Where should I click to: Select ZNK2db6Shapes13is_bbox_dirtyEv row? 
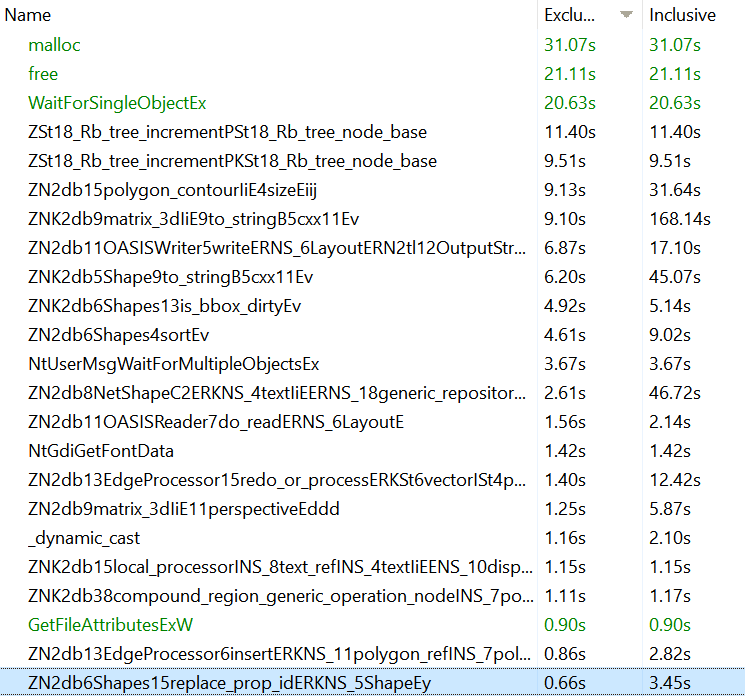coord(372,306)
